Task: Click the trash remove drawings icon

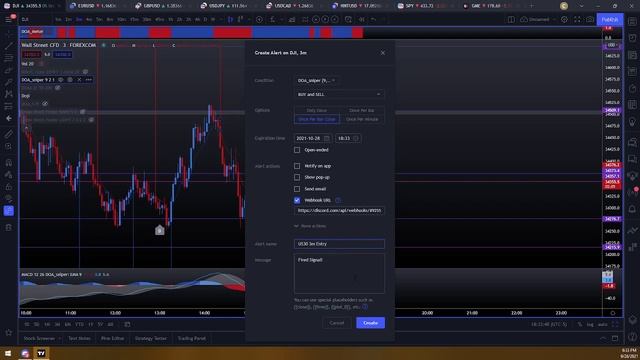Action: pos(9,227)
